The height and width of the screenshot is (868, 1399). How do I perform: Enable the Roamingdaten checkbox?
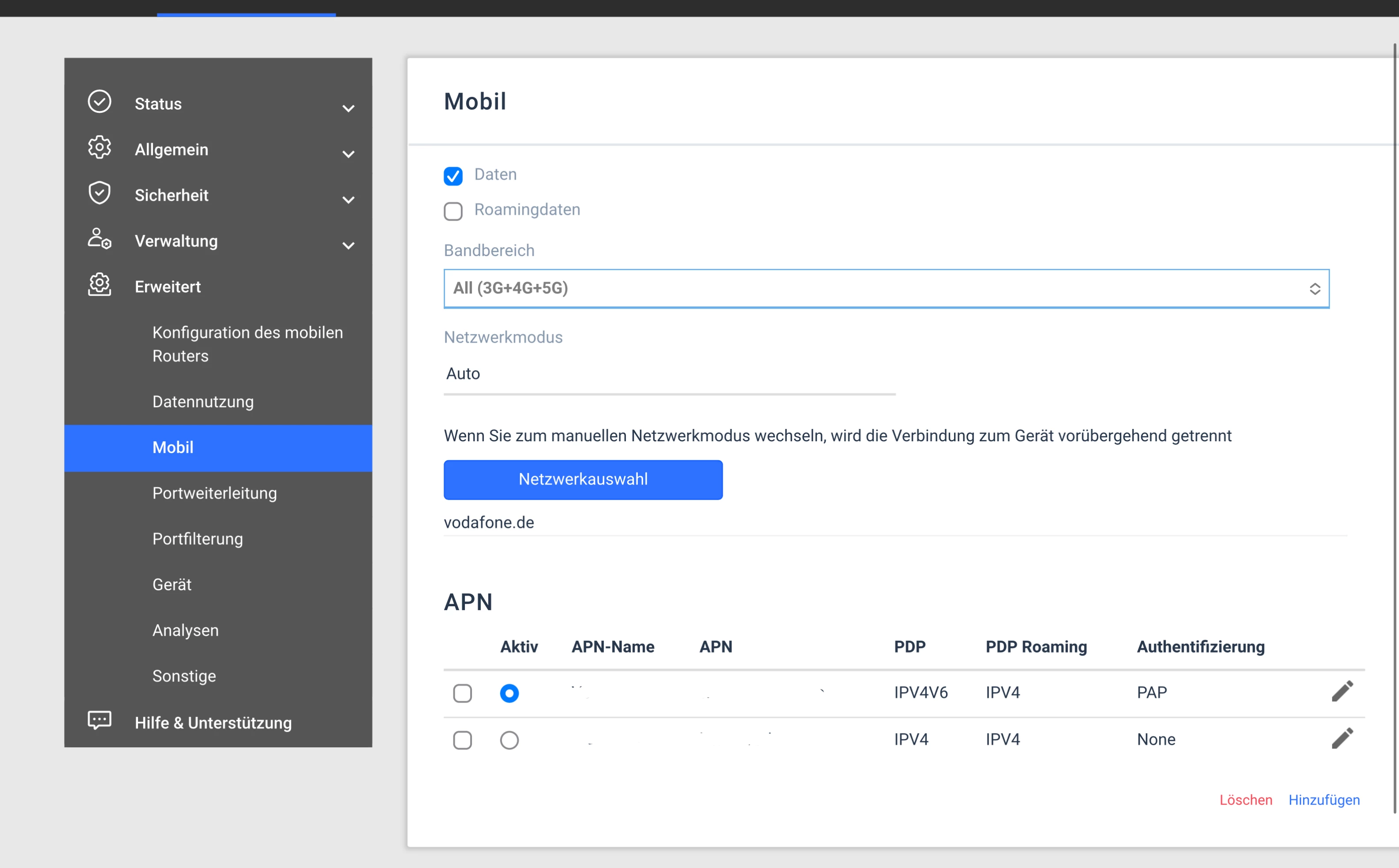click(x=453, y=211)
